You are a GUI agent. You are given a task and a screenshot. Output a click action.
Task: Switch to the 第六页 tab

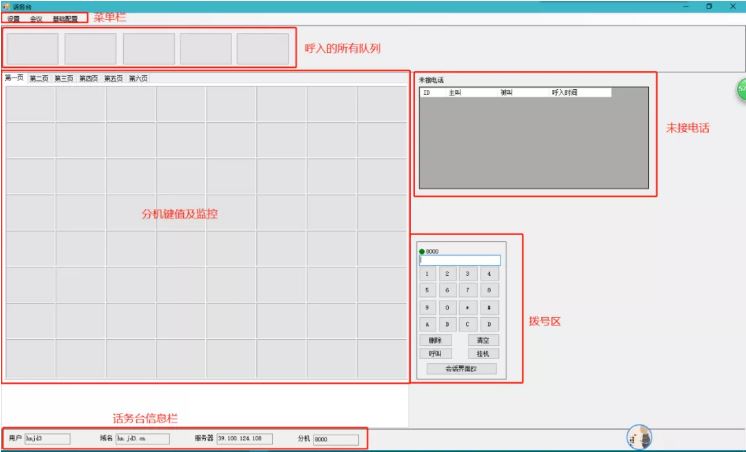[138, 78]
